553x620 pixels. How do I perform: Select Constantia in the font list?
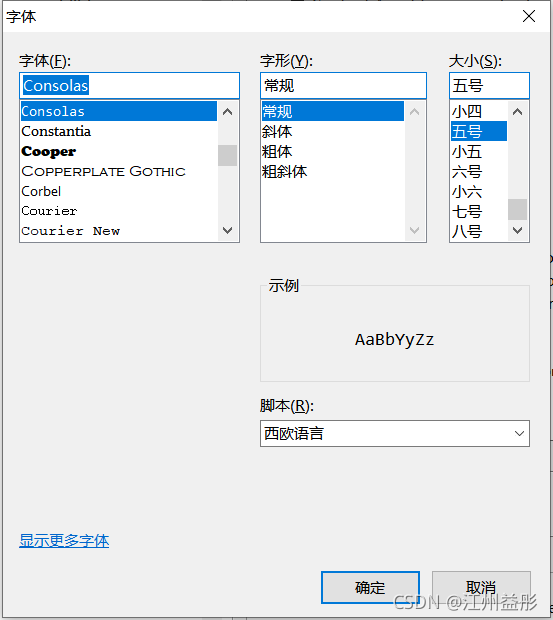tap(119, 131)
